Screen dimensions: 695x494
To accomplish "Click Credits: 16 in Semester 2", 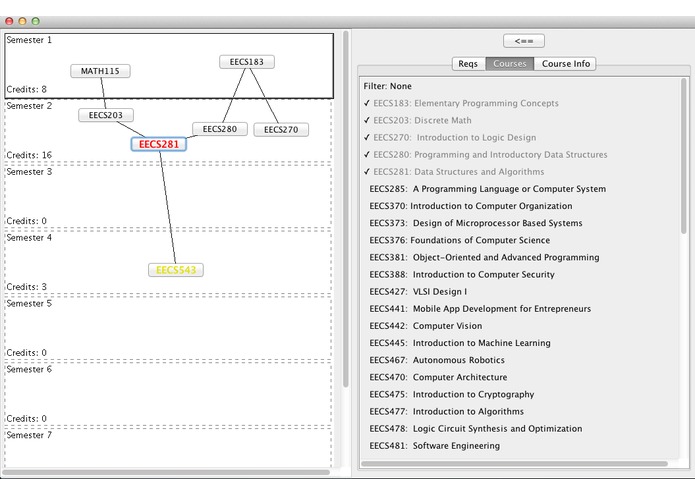I will coord(29,155).
